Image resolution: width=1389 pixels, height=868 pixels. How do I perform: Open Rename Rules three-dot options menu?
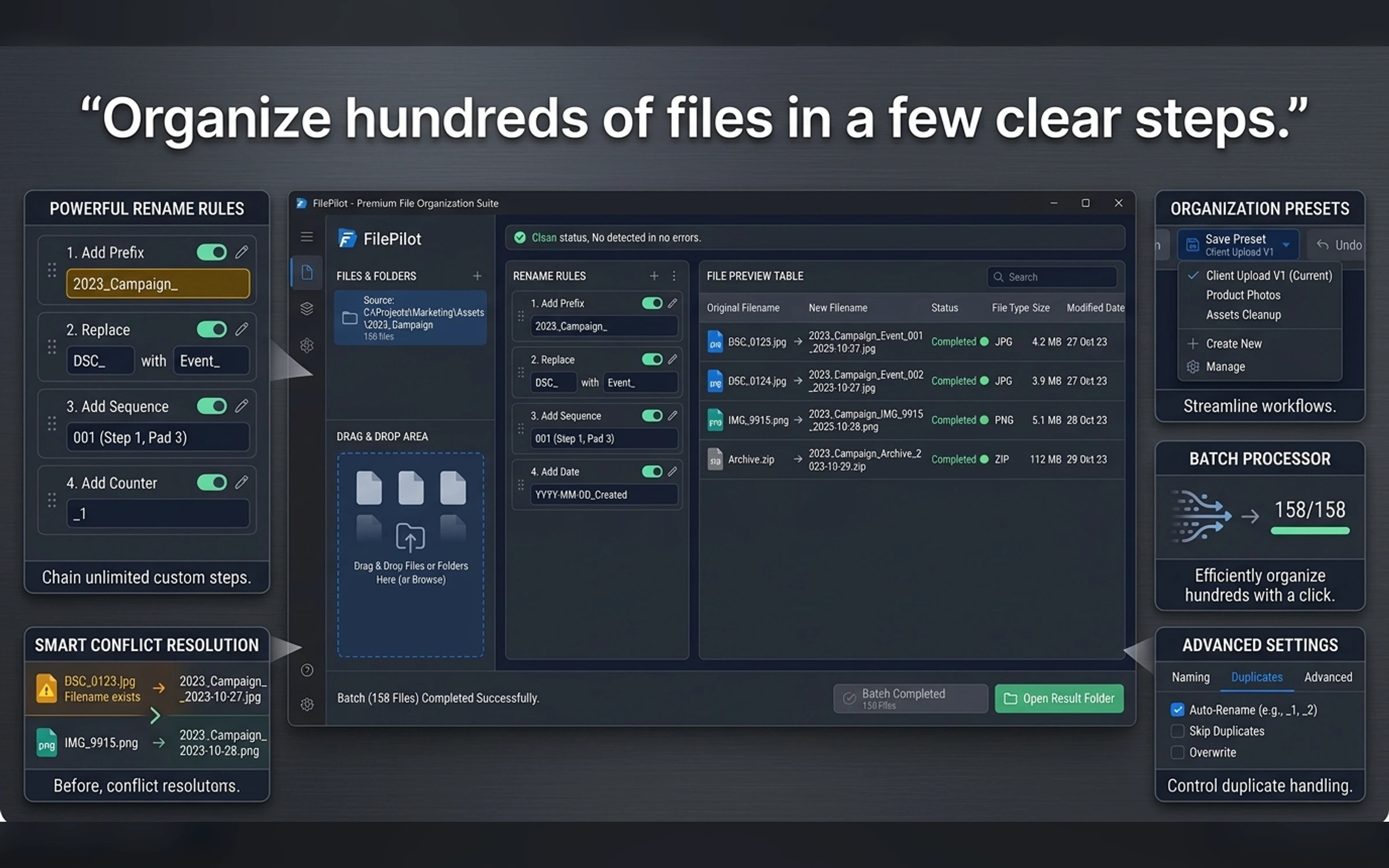click(x=674, y=276)
